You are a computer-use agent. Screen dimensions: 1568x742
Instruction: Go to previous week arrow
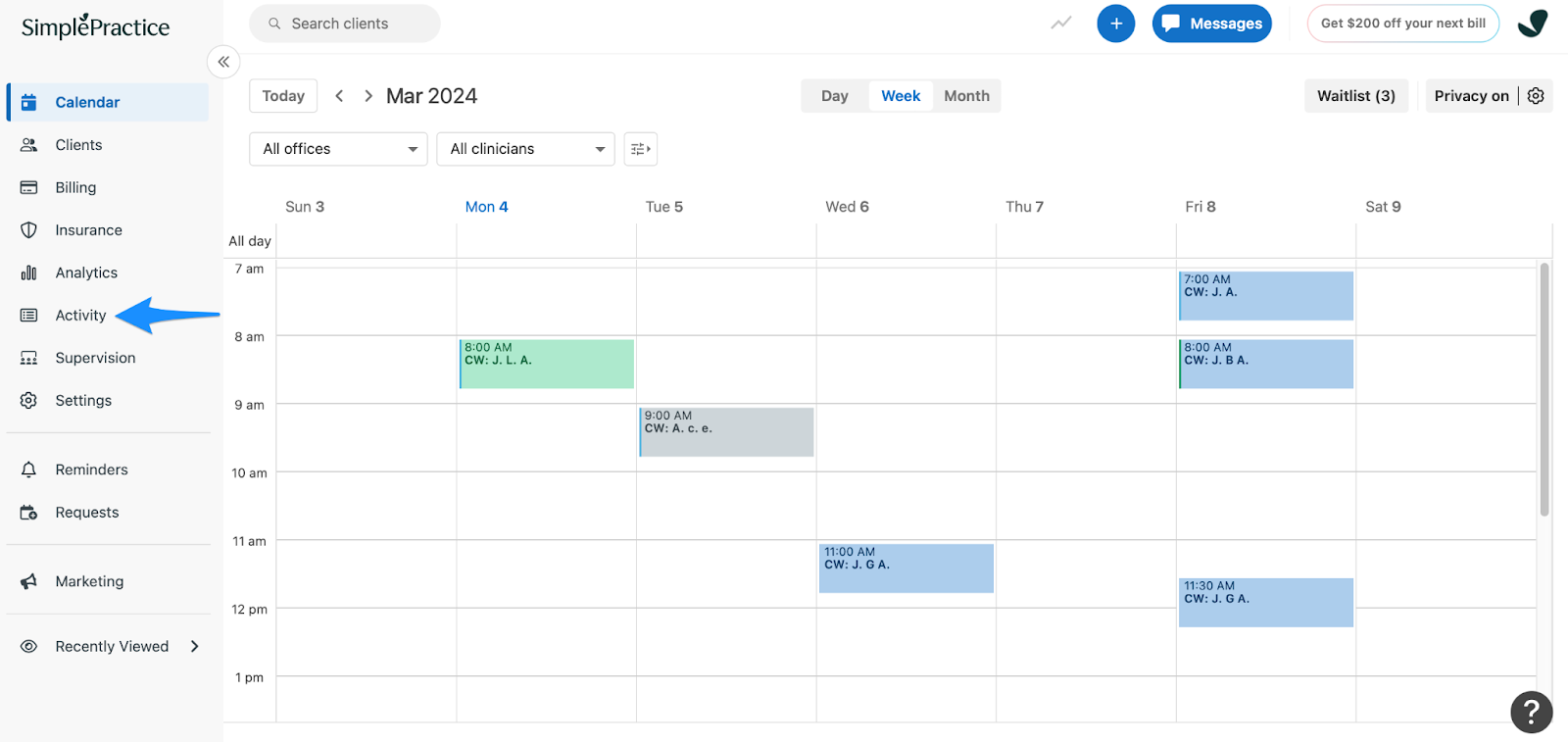[339, 96]
